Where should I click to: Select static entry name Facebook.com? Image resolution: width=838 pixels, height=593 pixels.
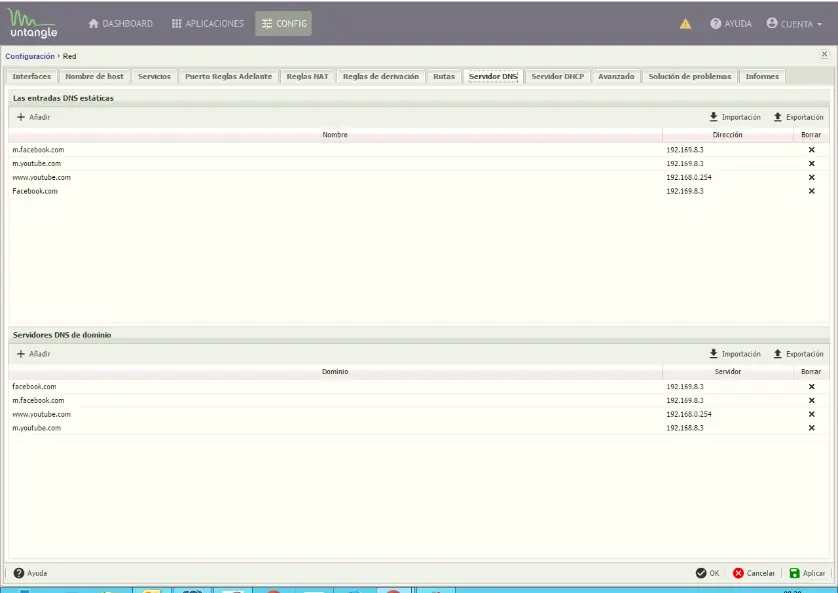[35, 191]
